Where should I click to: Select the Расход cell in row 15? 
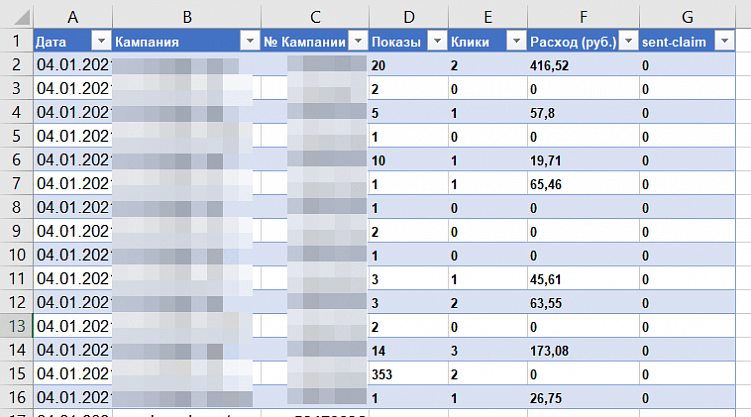(x=583, y=374)
